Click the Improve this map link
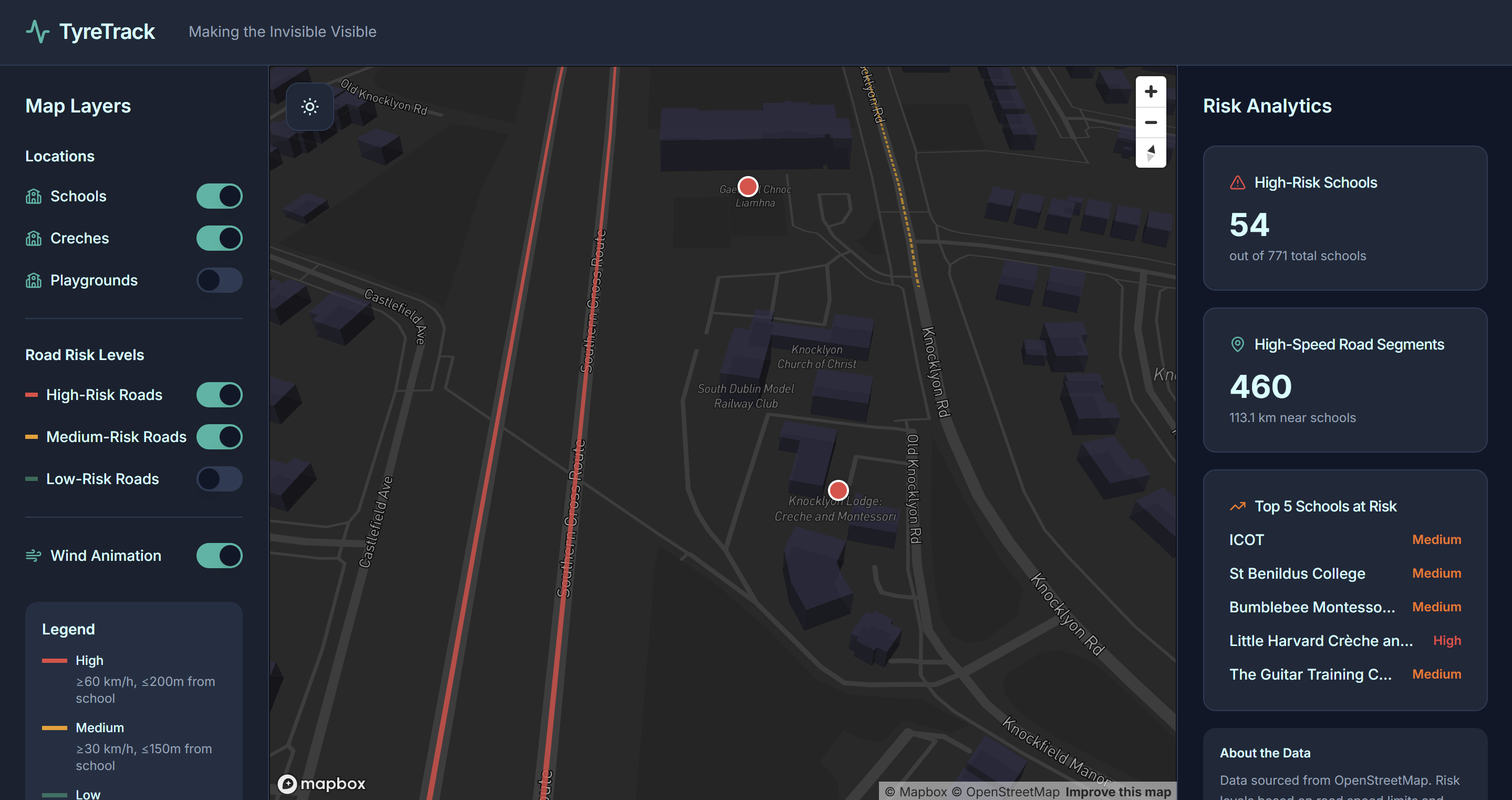Image resolution: width=1512 pixels, height=800 pixels. (1117, 792)
